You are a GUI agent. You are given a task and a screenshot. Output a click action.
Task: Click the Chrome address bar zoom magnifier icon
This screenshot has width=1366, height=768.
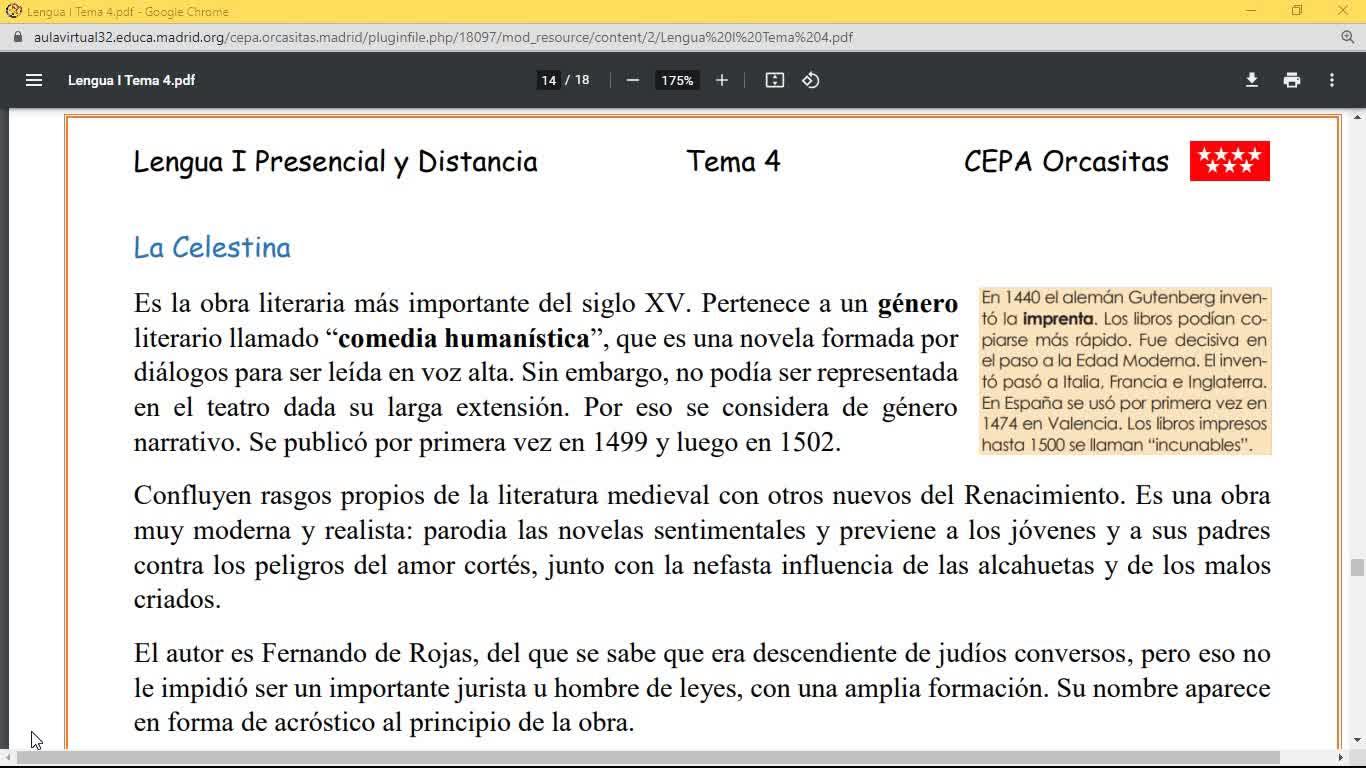(1348, 37)
